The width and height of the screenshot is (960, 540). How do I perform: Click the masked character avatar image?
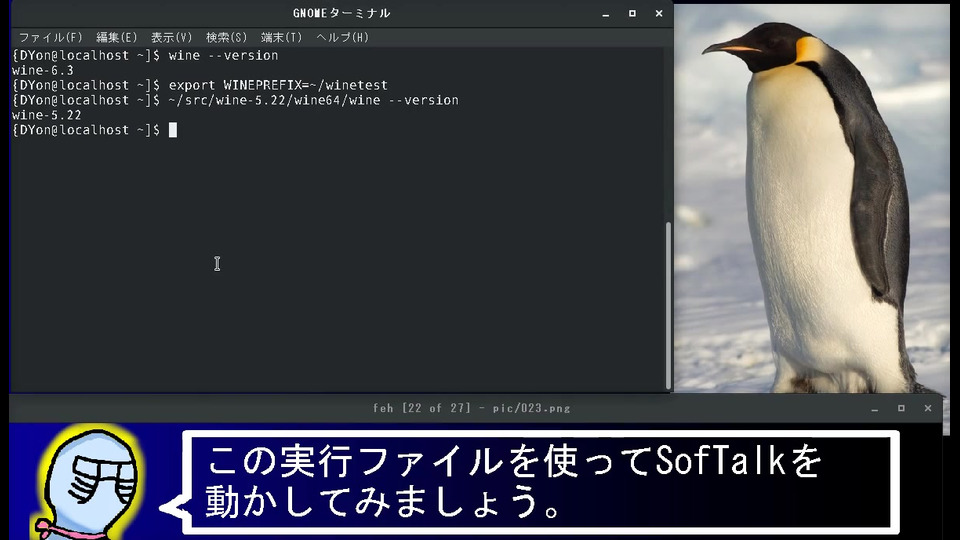pyautogui.click(x=91, y=482)
